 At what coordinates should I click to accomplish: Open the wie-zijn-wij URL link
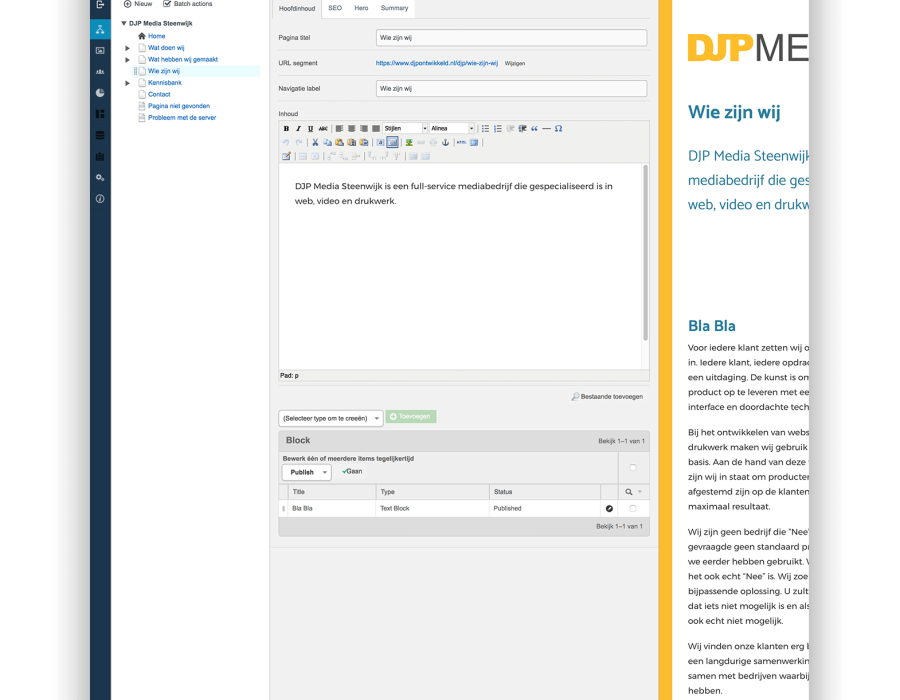click(x=437, y=63)
